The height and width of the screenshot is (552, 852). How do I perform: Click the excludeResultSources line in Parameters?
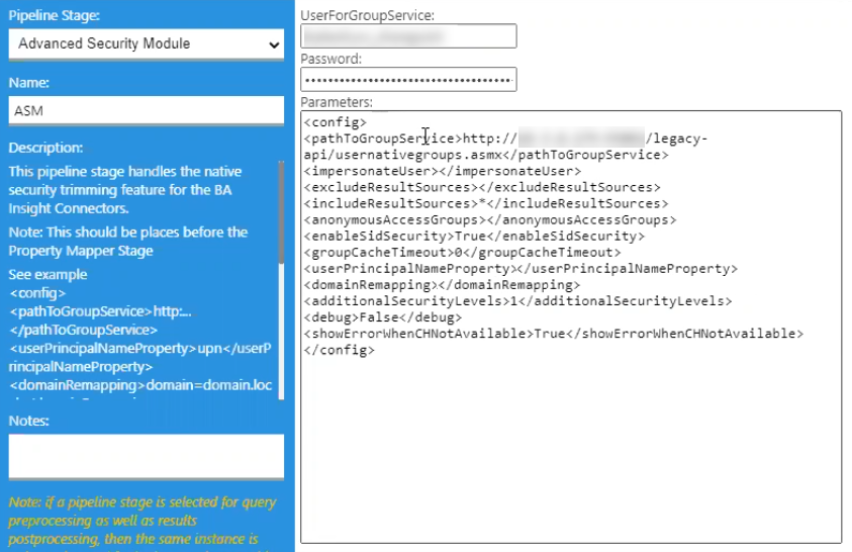pyautogui.click(x=482, y=187)
